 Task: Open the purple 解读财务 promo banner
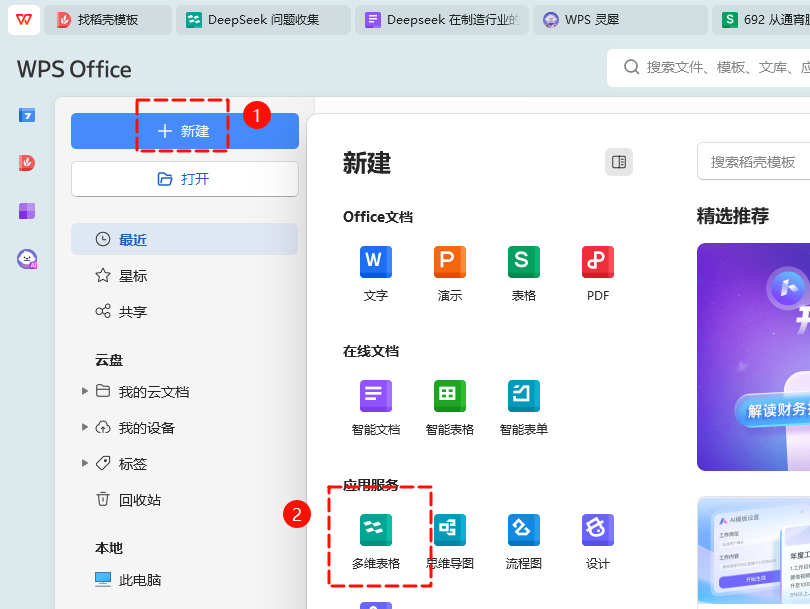pyautogui.click(x=754, y=357)
